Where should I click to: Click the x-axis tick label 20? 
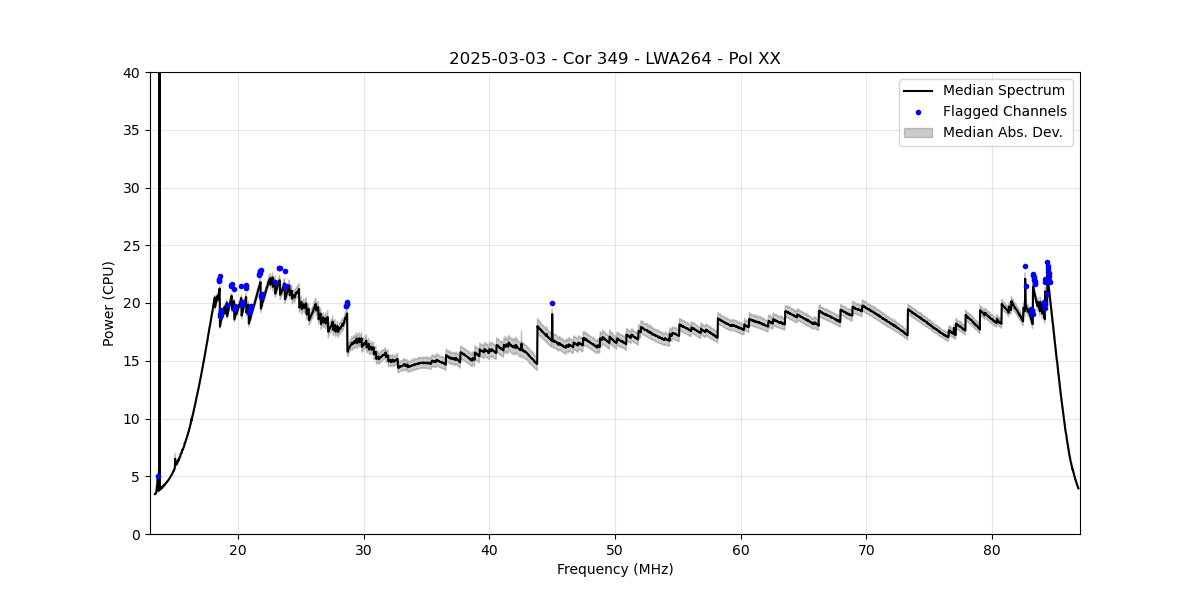tap(238, 550)
